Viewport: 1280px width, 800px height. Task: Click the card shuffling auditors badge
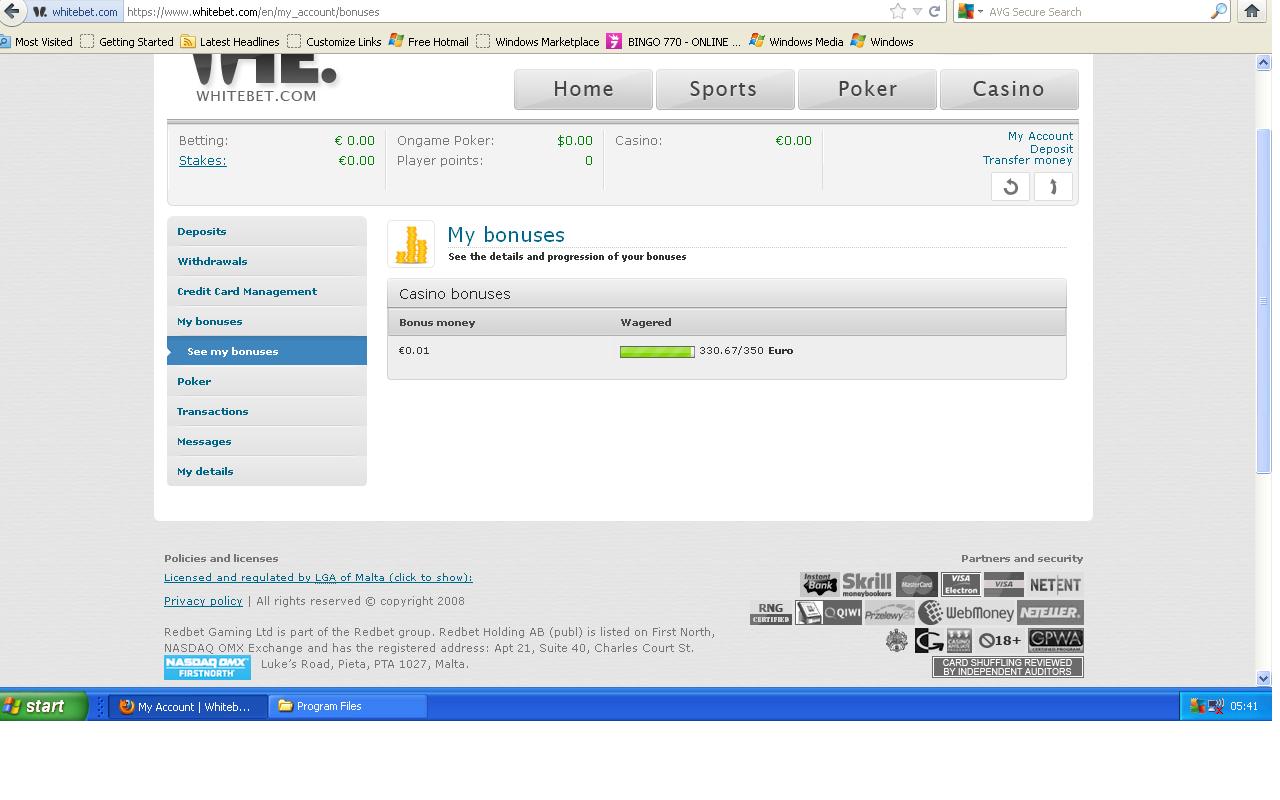[1007, 667]
